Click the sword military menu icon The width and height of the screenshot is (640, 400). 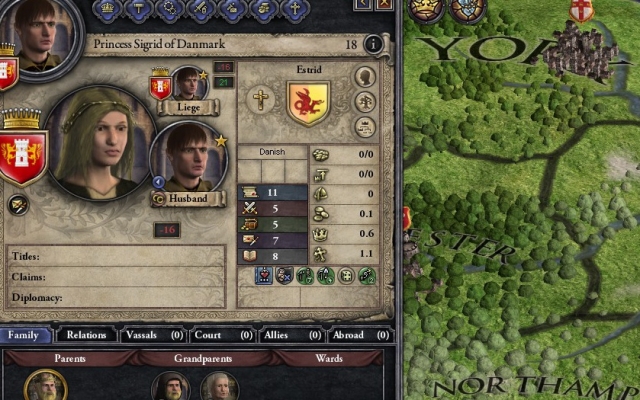[201, 9]
